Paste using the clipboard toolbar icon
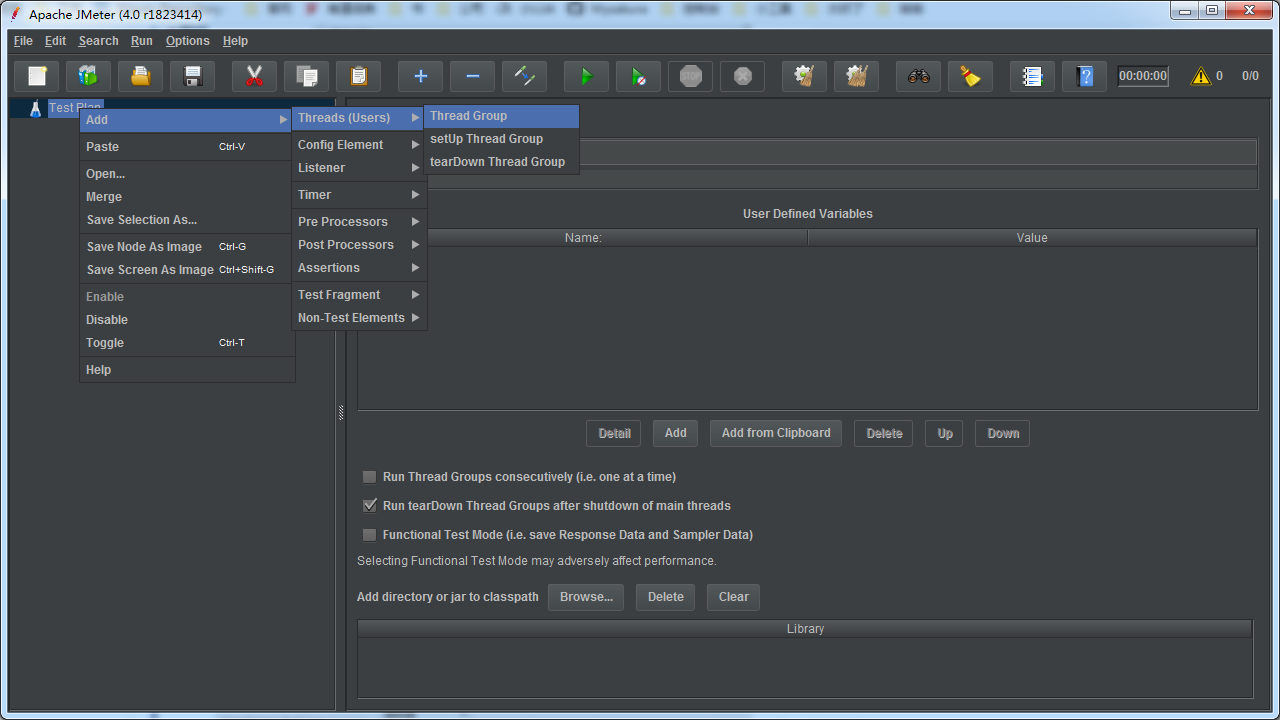The image size is (1280, 720). click(x=359, y=76)
